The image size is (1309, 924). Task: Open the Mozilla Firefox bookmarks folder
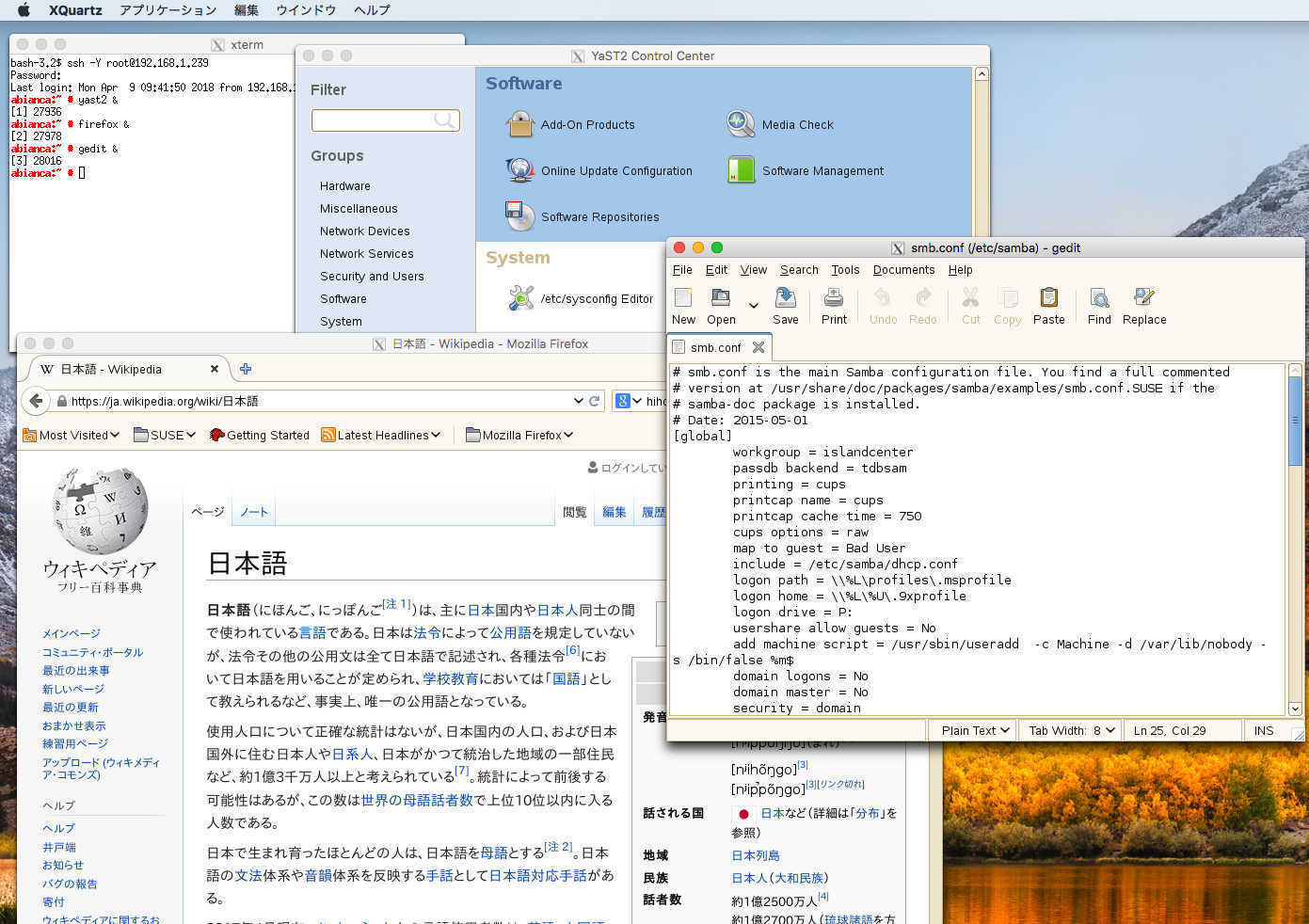[x=519, y=435]
